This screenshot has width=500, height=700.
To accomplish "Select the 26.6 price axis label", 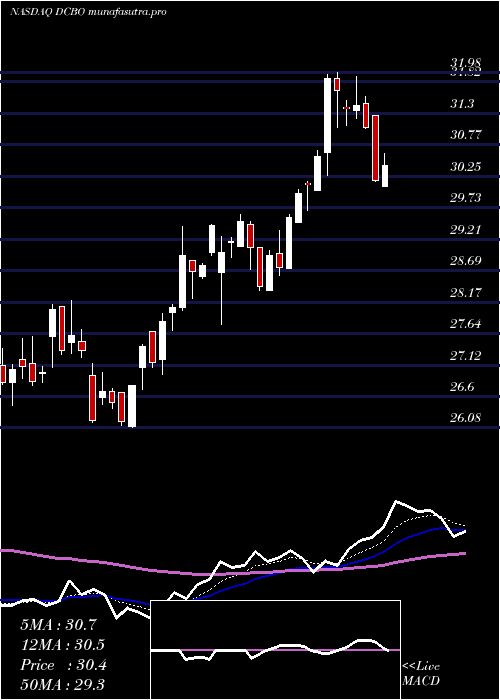I will point(462,387).
